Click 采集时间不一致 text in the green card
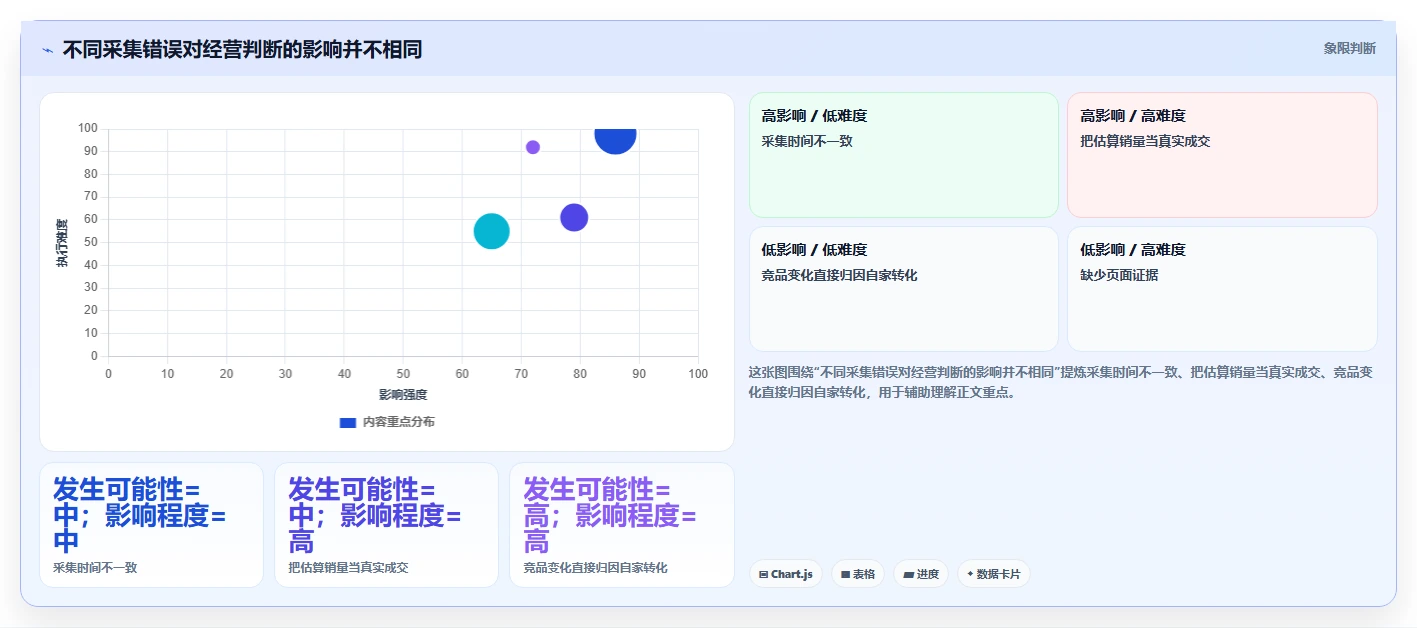1417x628 pixels. pyautogui.click(x=807, y=141)
